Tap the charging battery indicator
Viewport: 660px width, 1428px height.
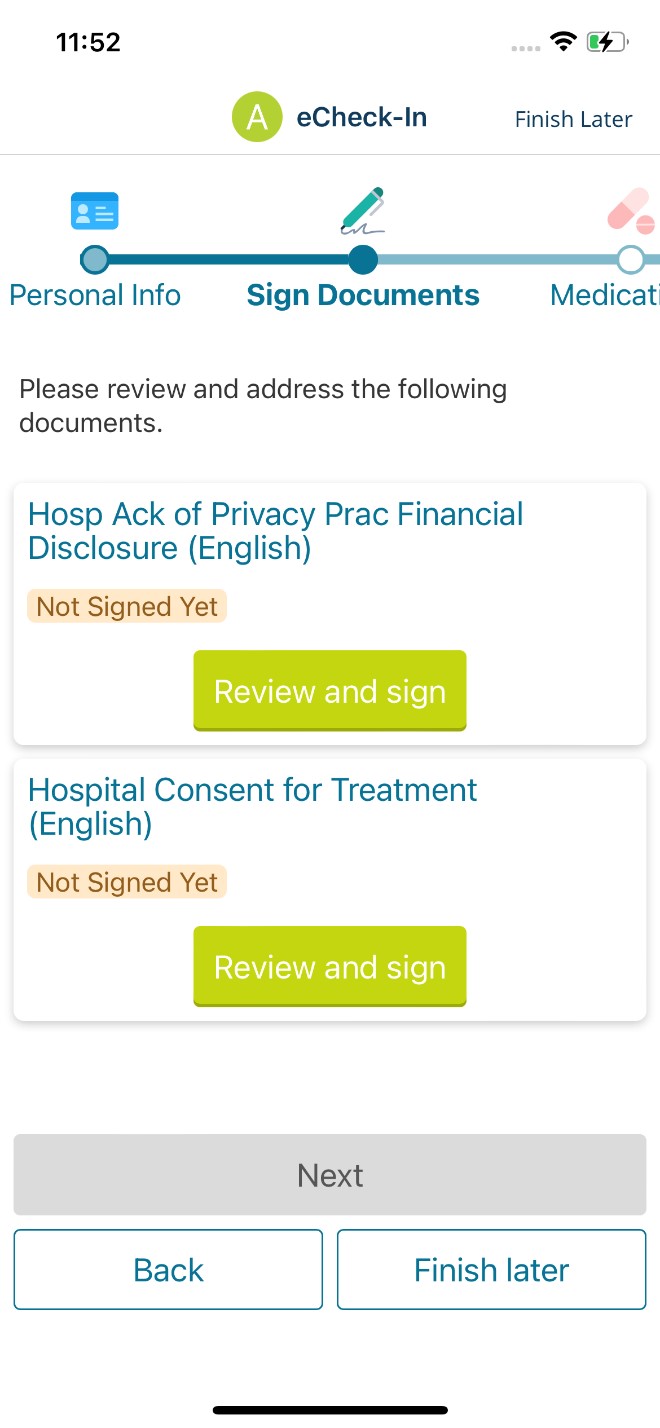[x=606, y=41]
